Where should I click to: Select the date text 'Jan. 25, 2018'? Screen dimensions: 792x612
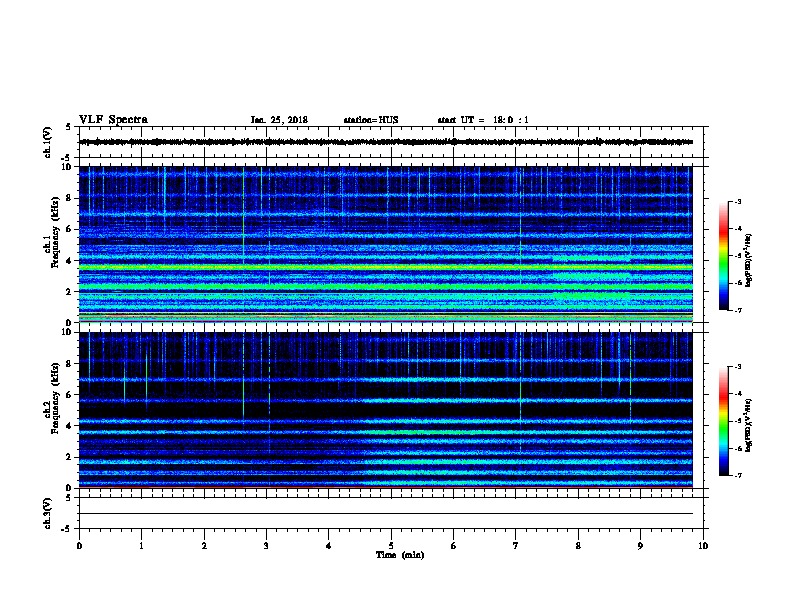[279, 120]
